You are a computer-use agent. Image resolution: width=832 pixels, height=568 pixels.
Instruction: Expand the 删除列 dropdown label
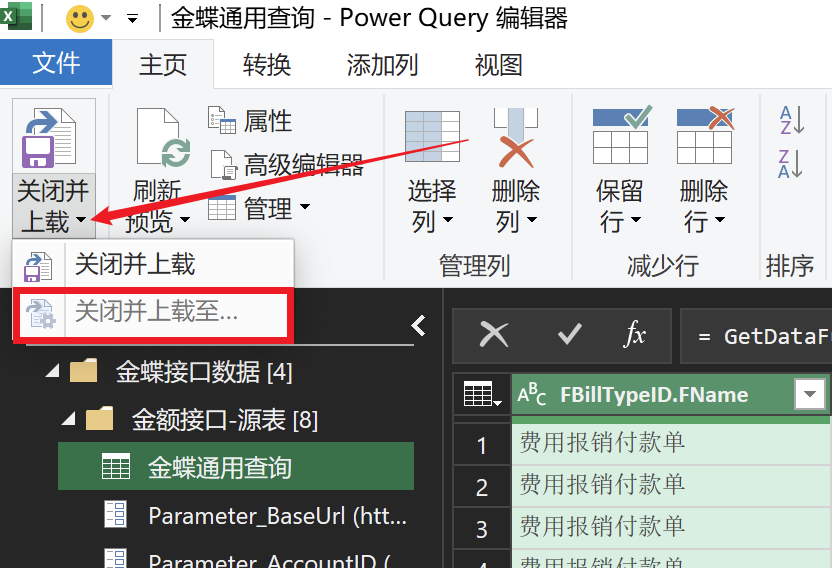click(516, 206)
